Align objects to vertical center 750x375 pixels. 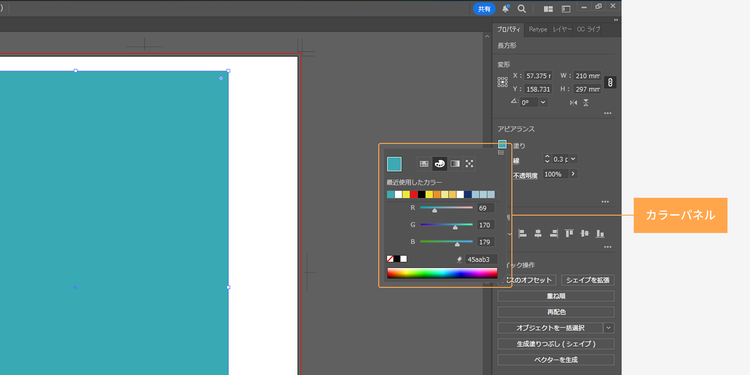tap(585, 233)
